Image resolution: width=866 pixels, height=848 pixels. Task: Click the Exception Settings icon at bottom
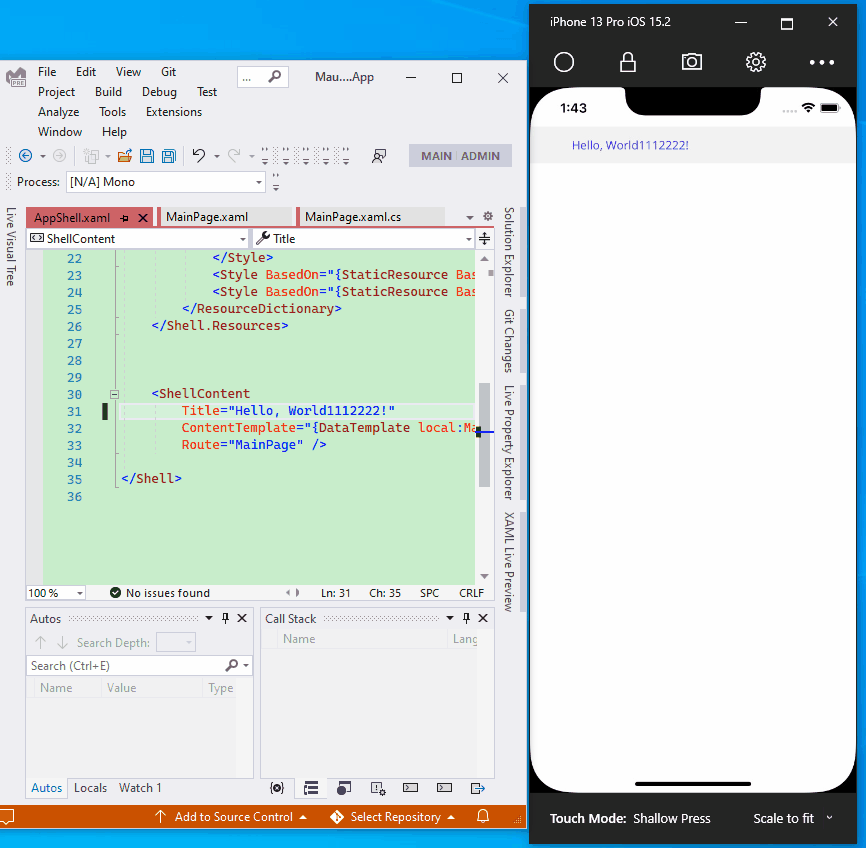pyautogui.click(x=378, y=788)
